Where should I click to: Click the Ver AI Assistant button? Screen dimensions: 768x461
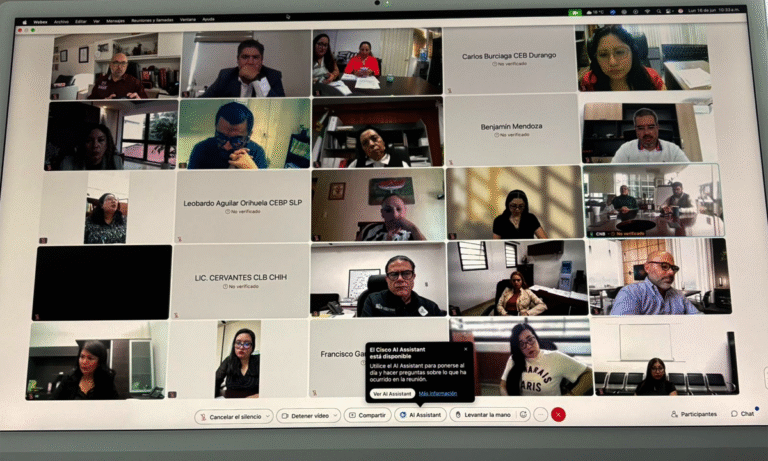[x=392, y=394]
